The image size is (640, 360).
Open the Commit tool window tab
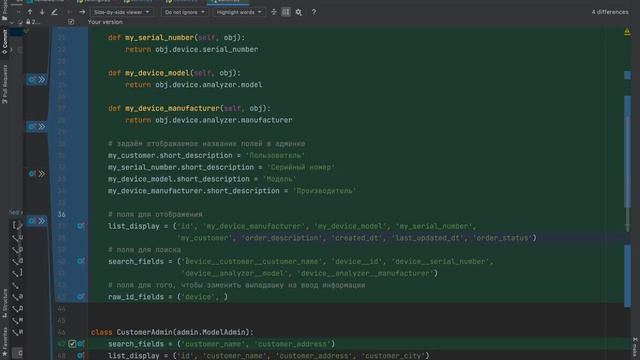point(4,42)
